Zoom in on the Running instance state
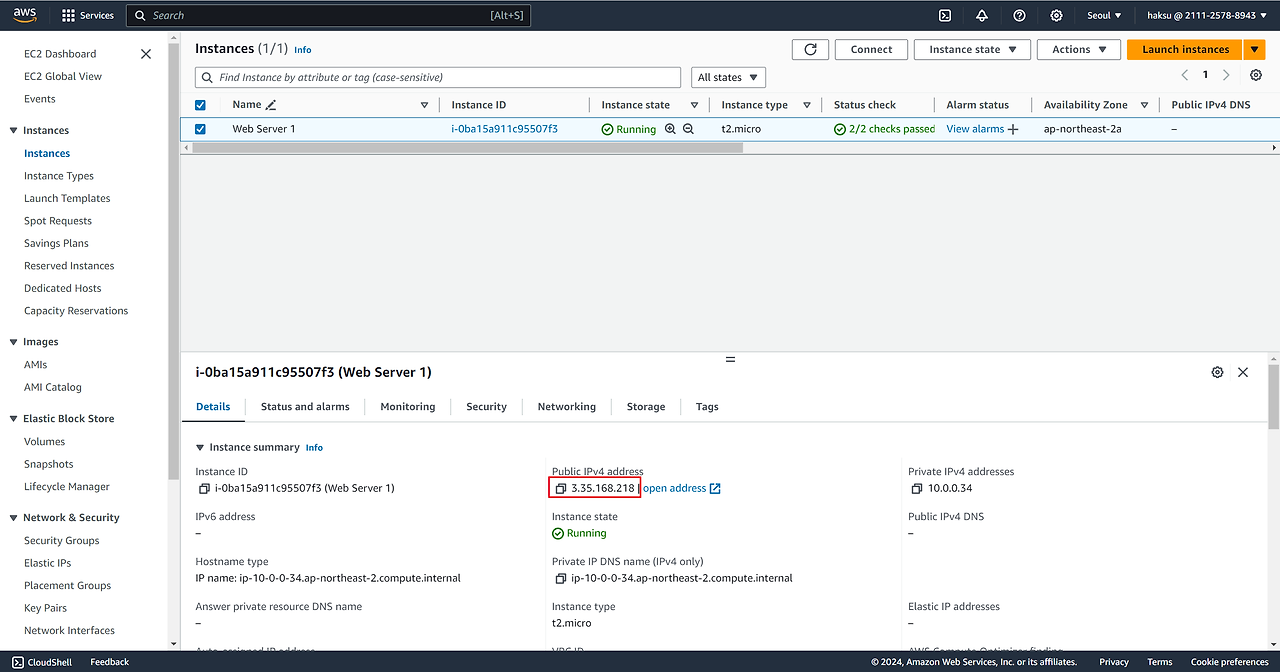 pyautogui.click(x=670, y=129)
